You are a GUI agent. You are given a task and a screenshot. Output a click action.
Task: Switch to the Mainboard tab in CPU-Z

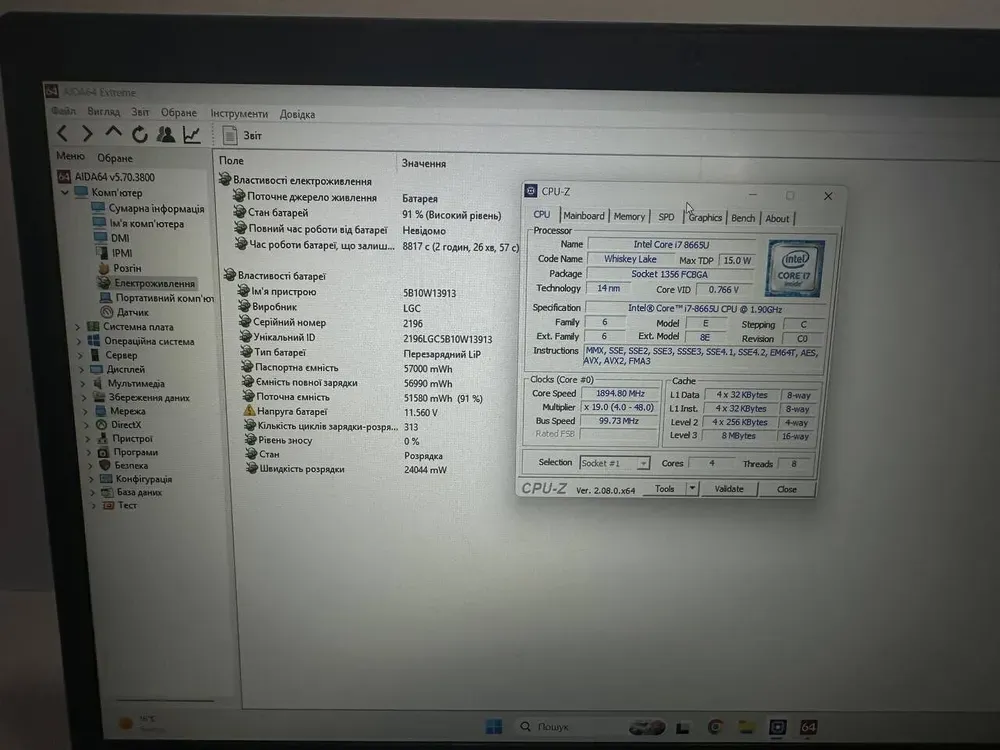[583, 216]
